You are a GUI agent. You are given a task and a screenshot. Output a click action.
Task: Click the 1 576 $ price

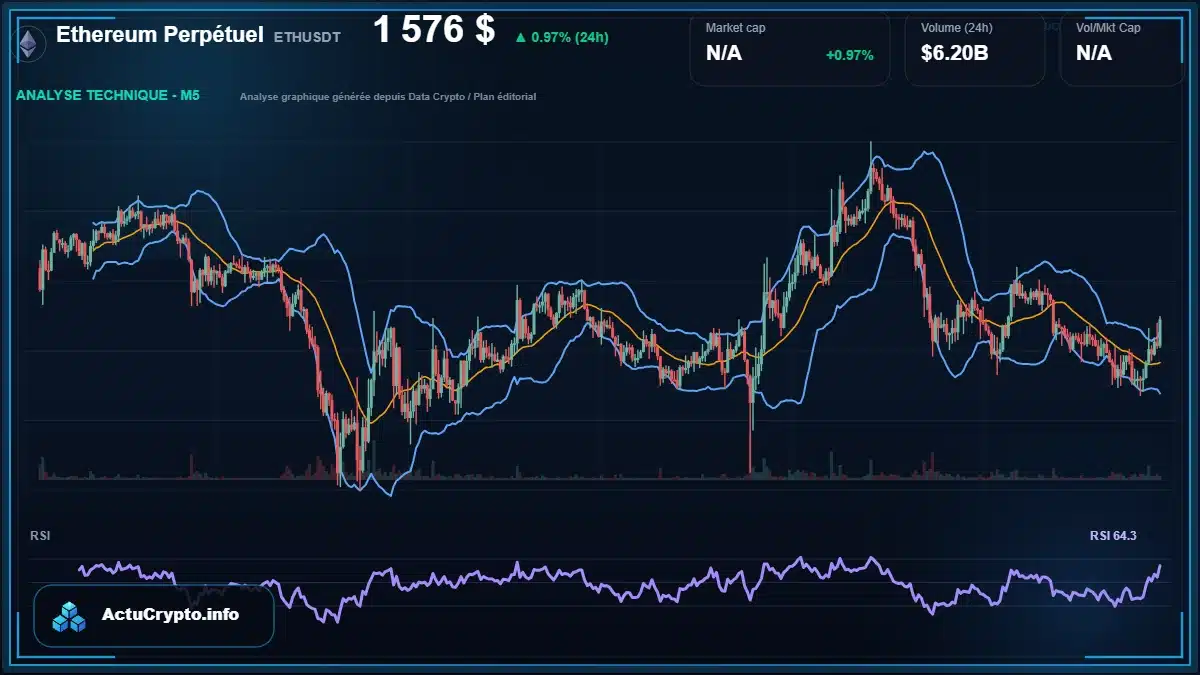[x=434, y=30]
